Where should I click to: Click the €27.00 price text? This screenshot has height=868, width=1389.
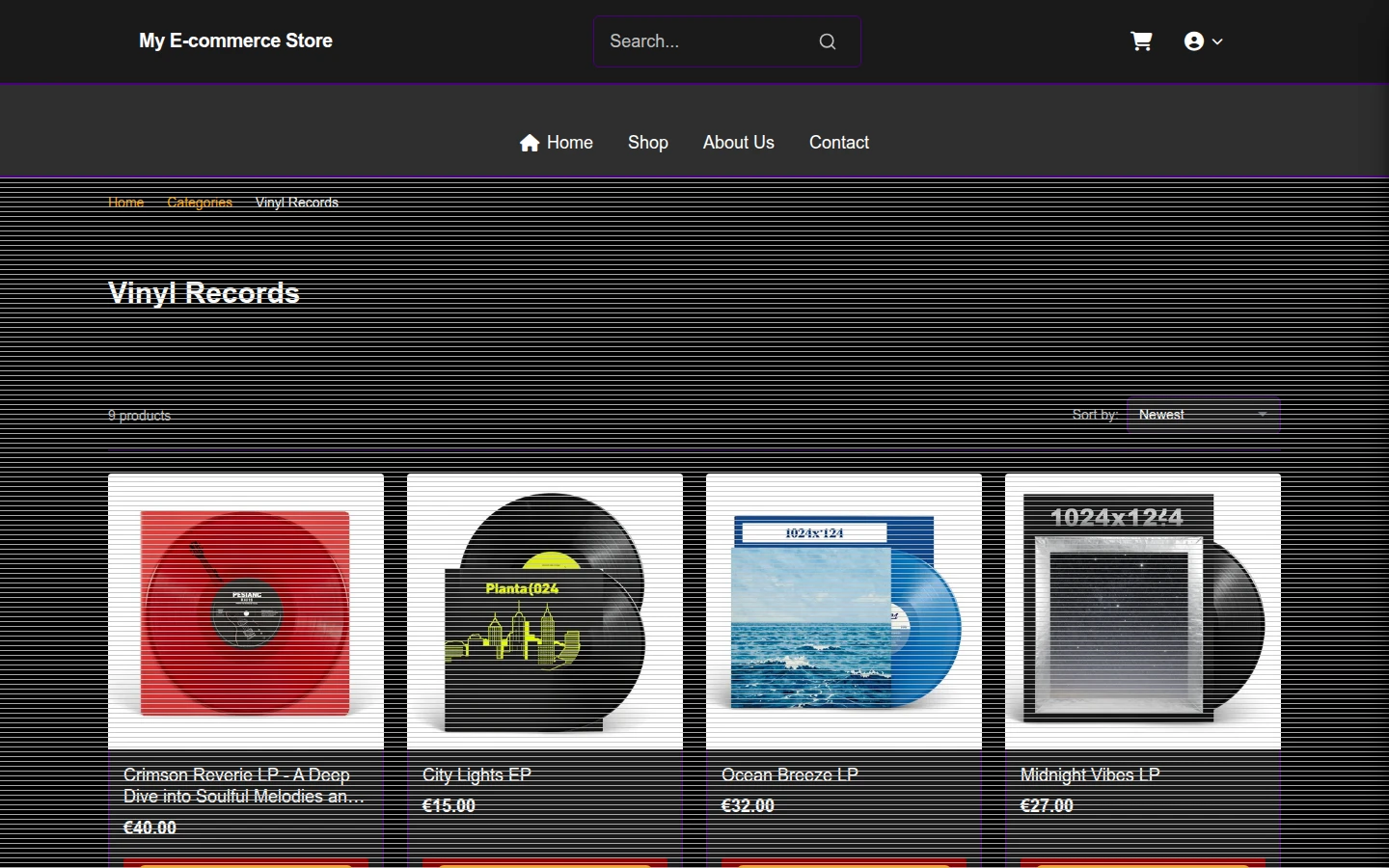[x=1047, y=805]
